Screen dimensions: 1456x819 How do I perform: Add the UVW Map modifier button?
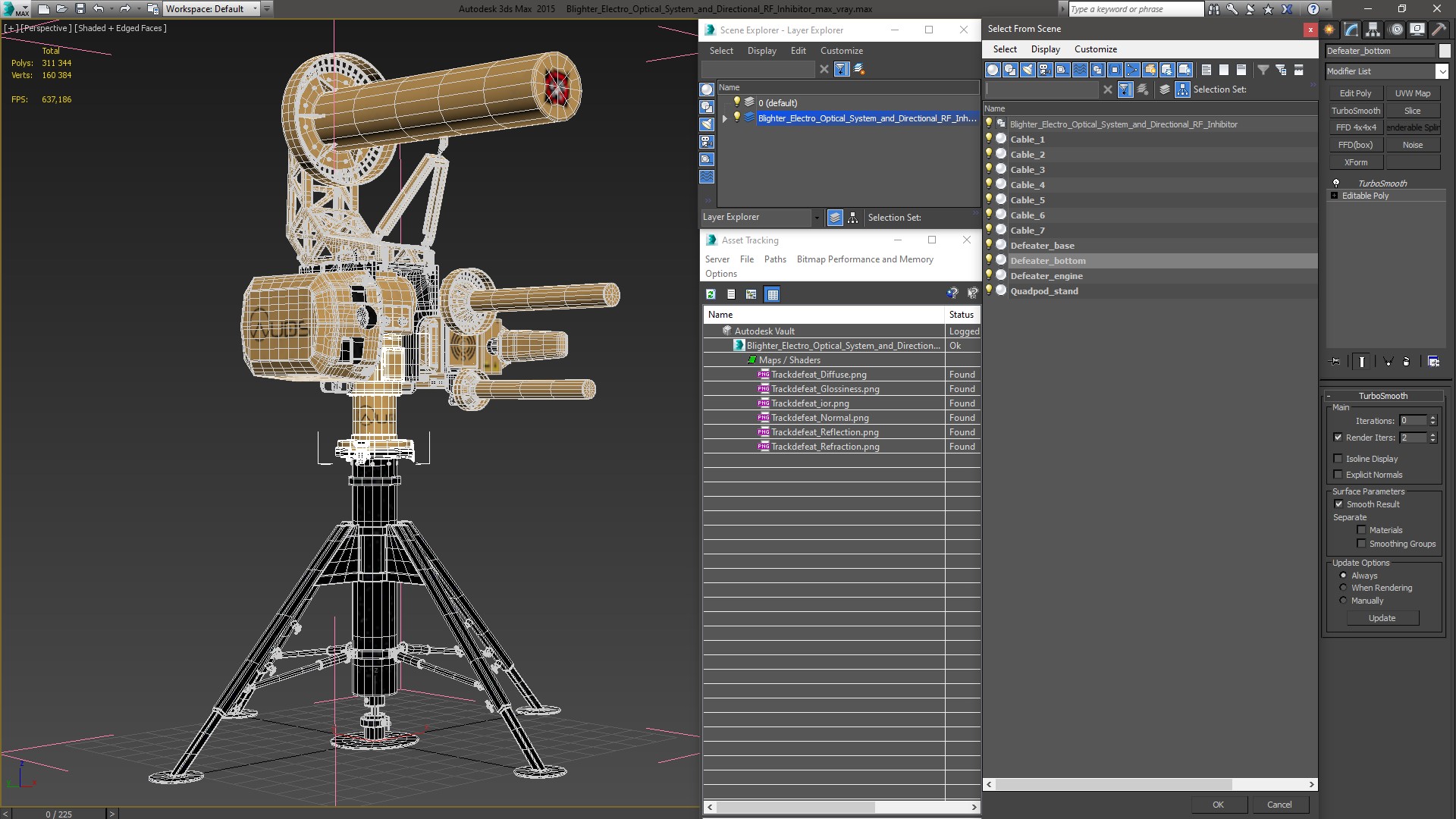pos(1412,93)
